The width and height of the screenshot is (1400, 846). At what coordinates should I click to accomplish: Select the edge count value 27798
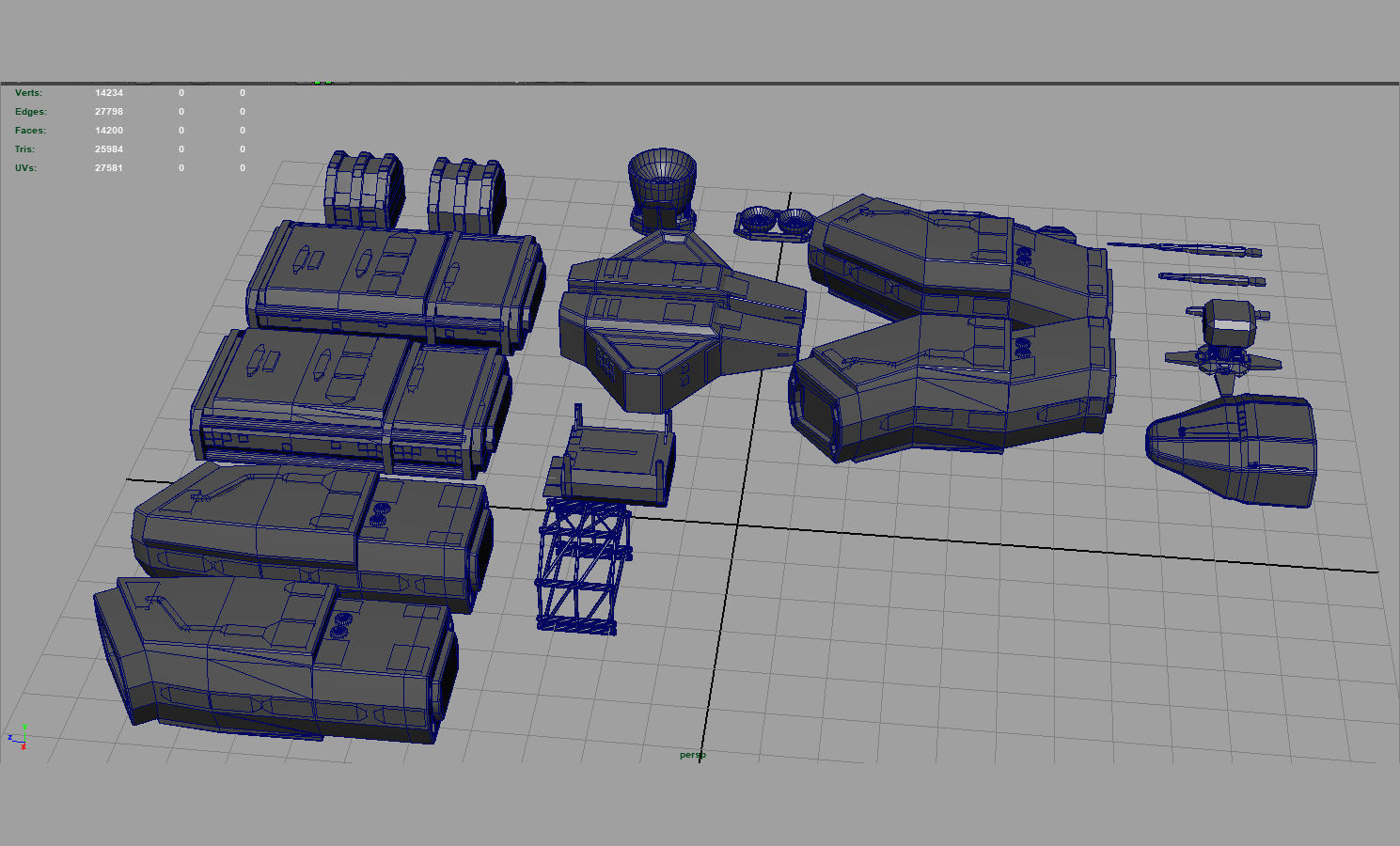coord(109,112)
